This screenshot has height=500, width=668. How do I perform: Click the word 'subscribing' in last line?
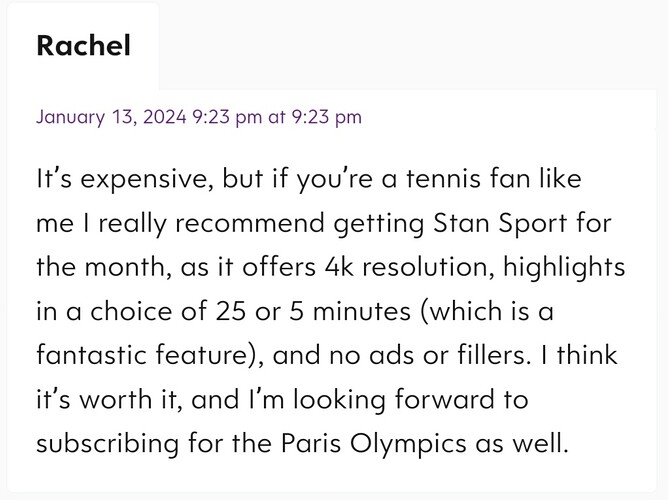[x=108, y=444]
